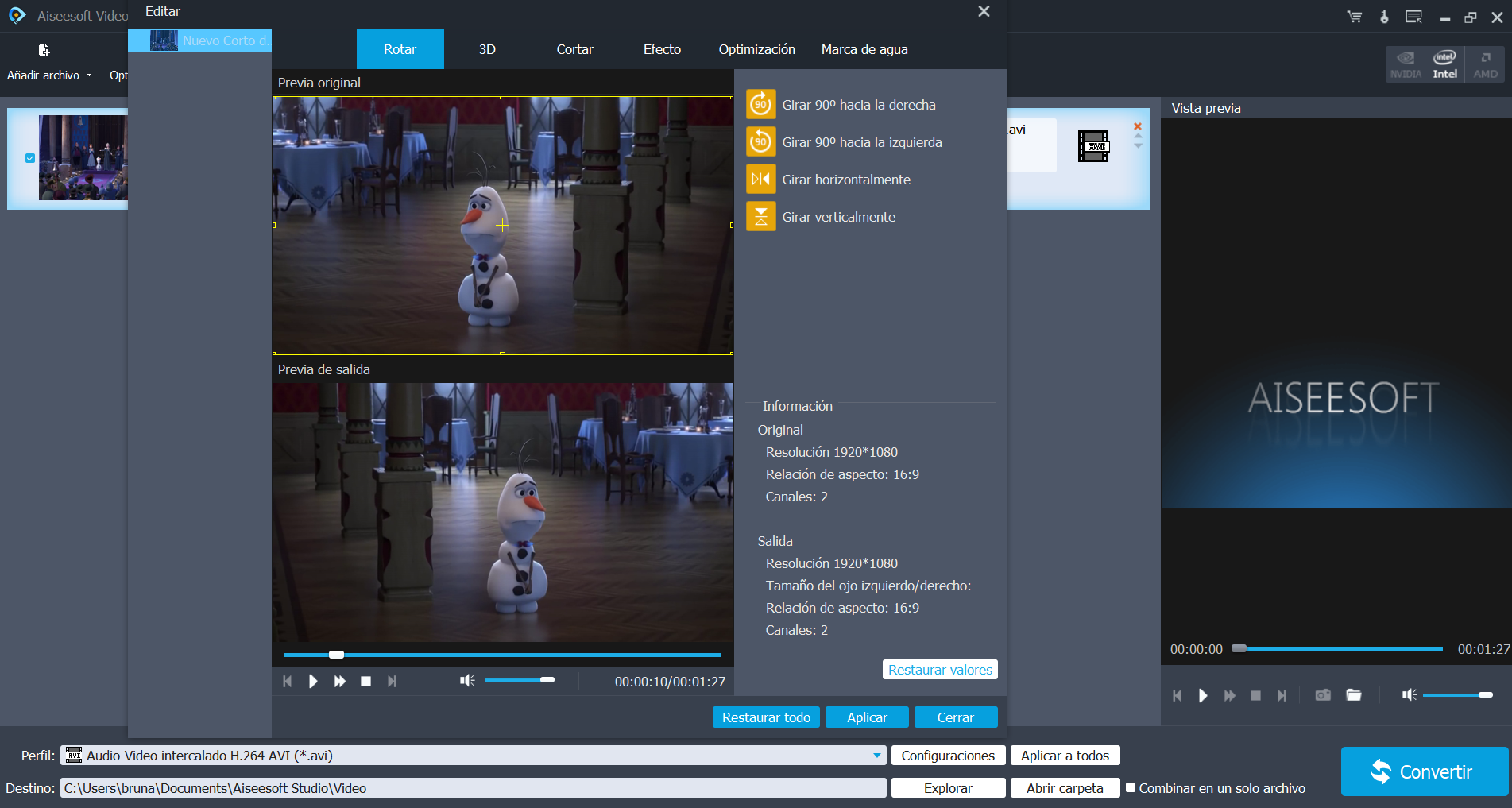Click the Girar verticalmente label
1512x808 pixels.
[838, 217]
